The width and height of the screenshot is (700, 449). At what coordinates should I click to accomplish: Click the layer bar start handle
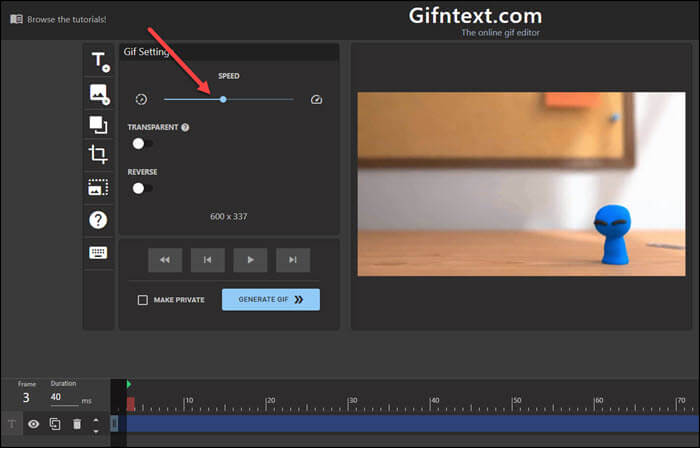[114, 424]
